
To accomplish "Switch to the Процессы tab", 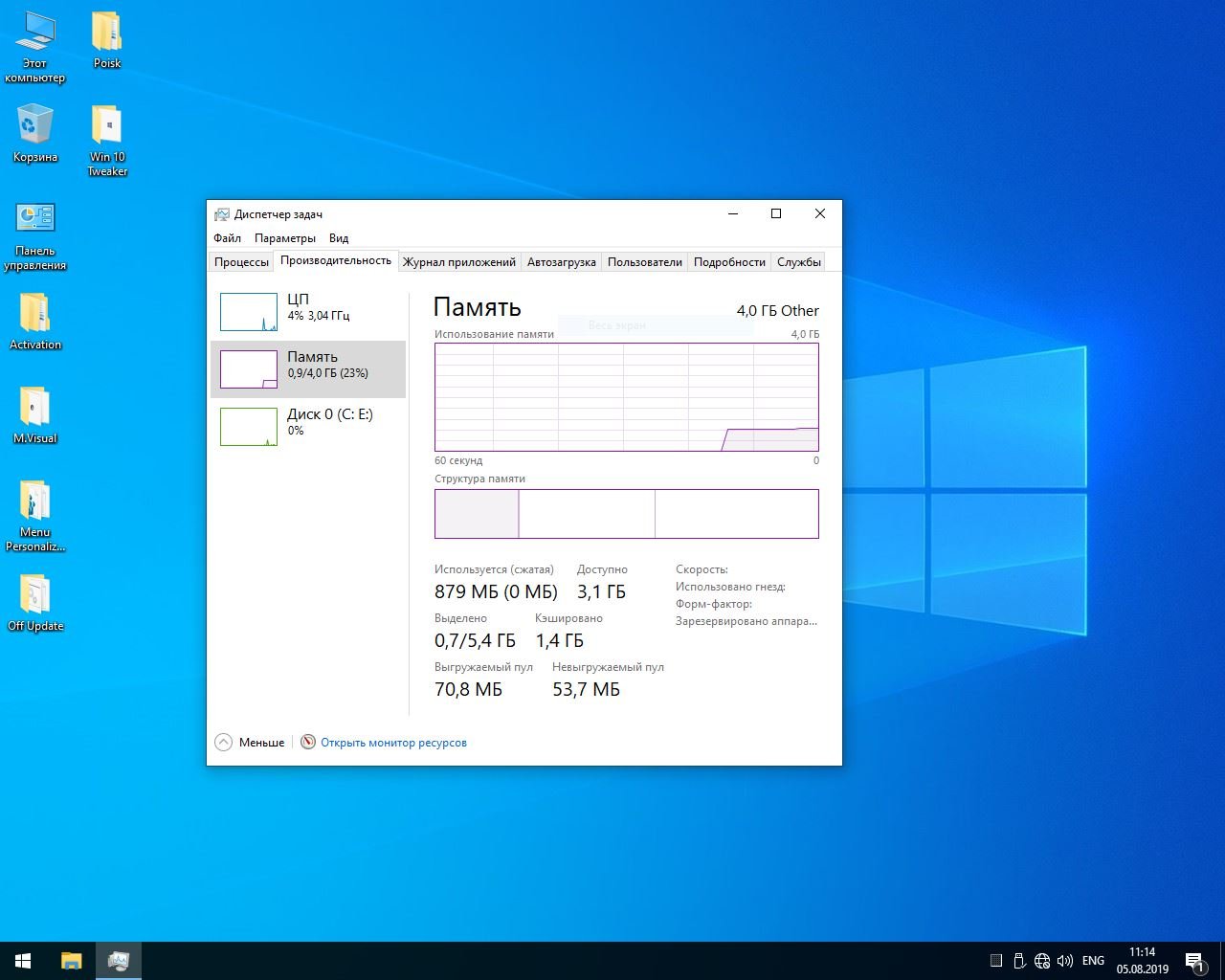I will [241, 262].
